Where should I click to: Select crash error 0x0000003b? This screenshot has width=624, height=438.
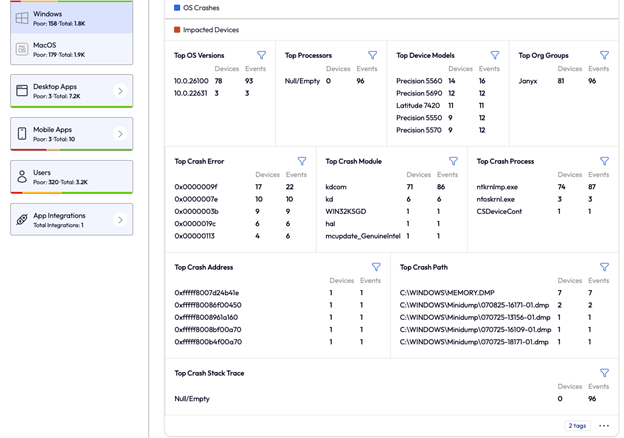coord(196,211)
